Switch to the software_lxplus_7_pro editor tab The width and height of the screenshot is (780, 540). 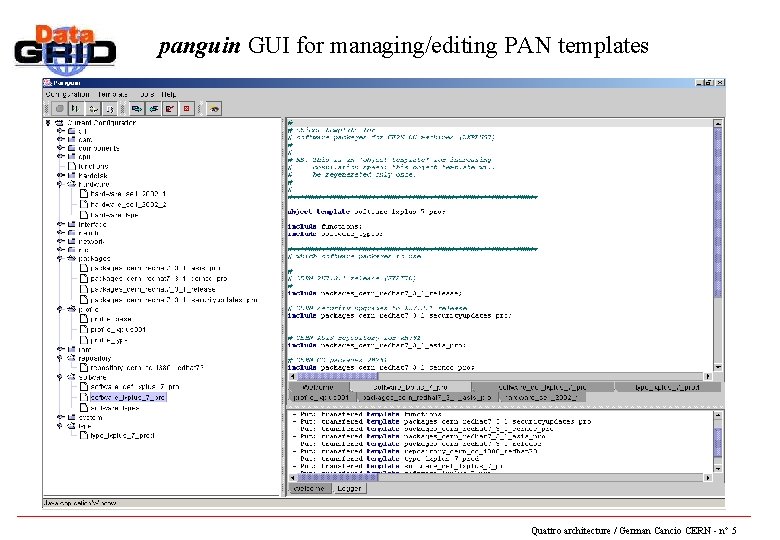[x=411, y=387]
